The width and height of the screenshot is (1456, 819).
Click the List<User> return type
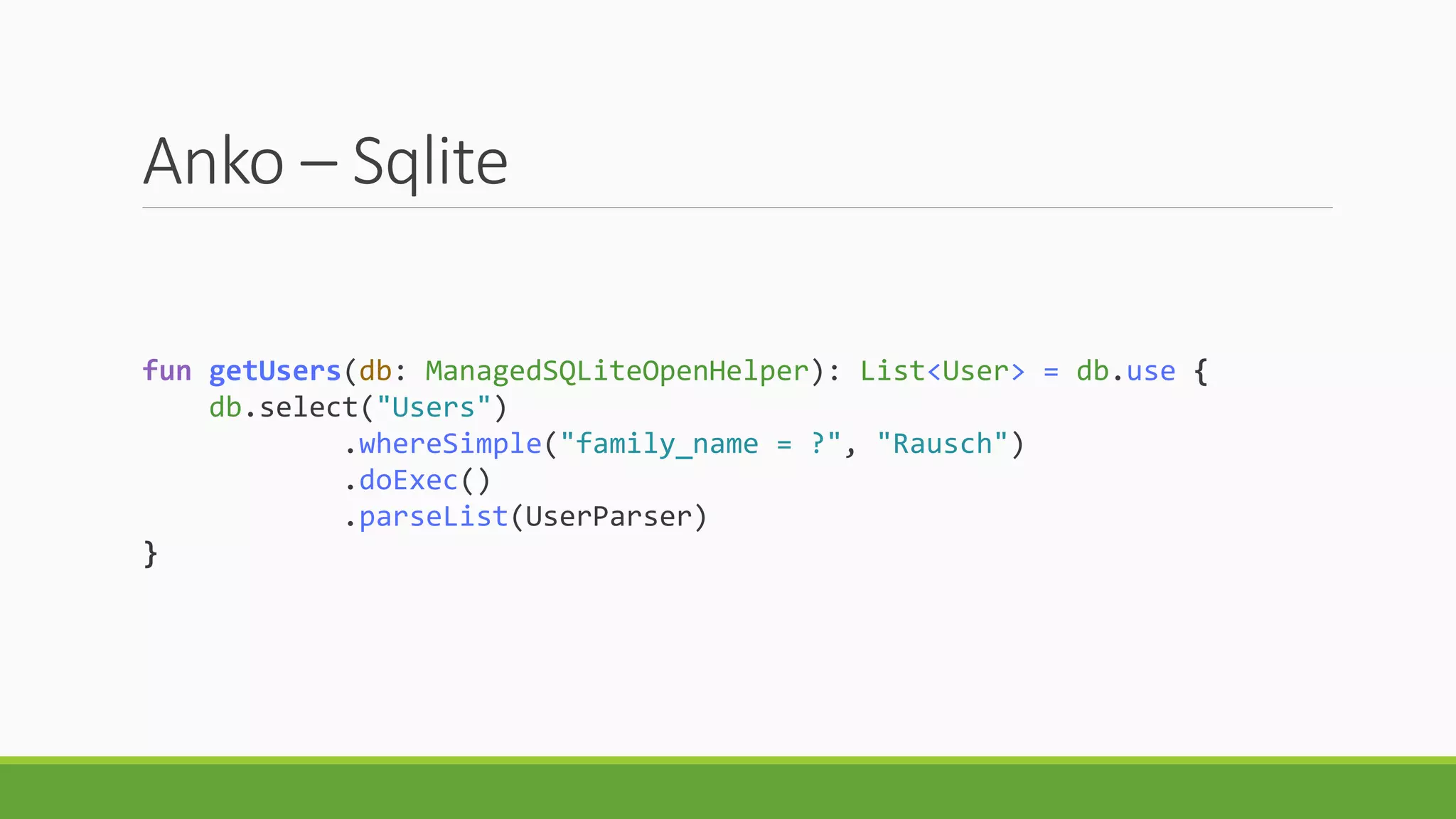pyautogui.click(x=942, y=371)
